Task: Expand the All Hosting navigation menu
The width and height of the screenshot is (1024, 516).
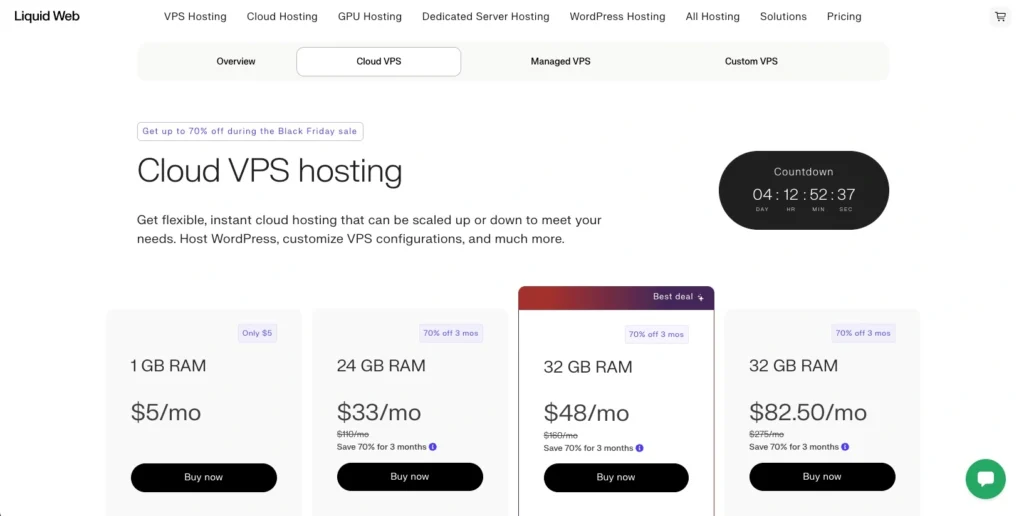Action: tap(712, 17)
